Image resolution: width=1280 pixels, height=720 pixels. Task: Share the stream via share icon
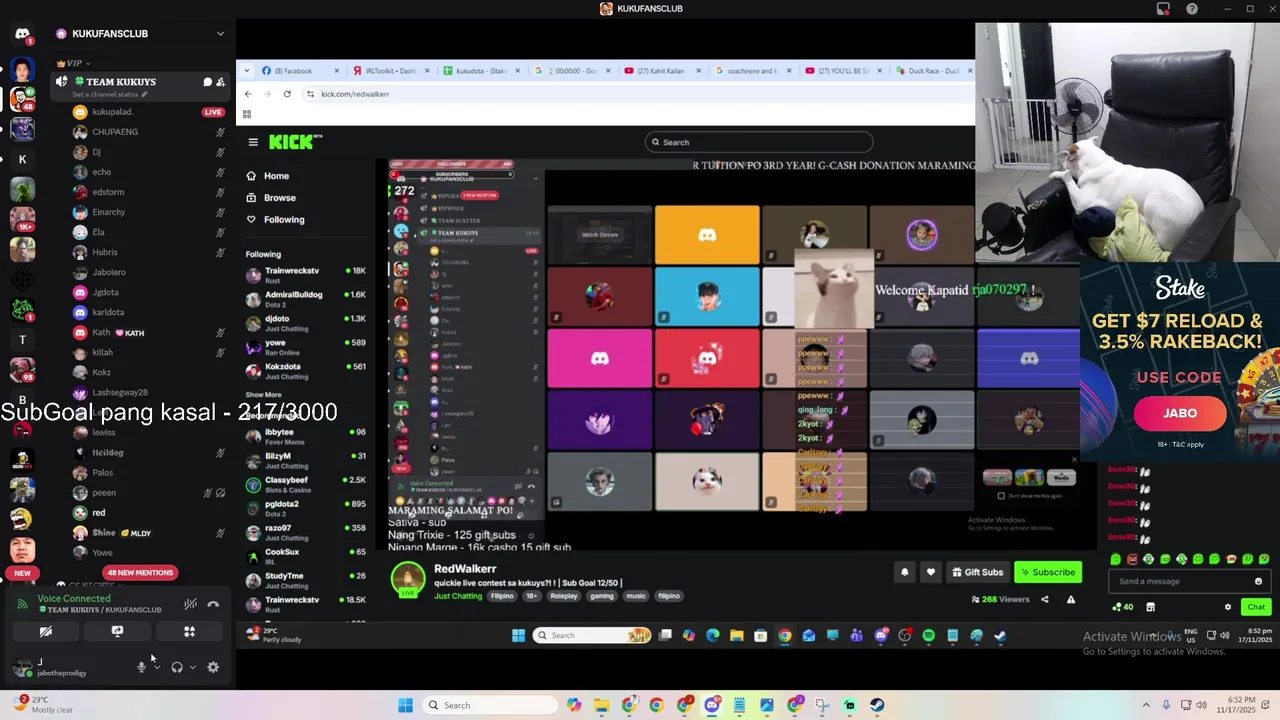1045,599
